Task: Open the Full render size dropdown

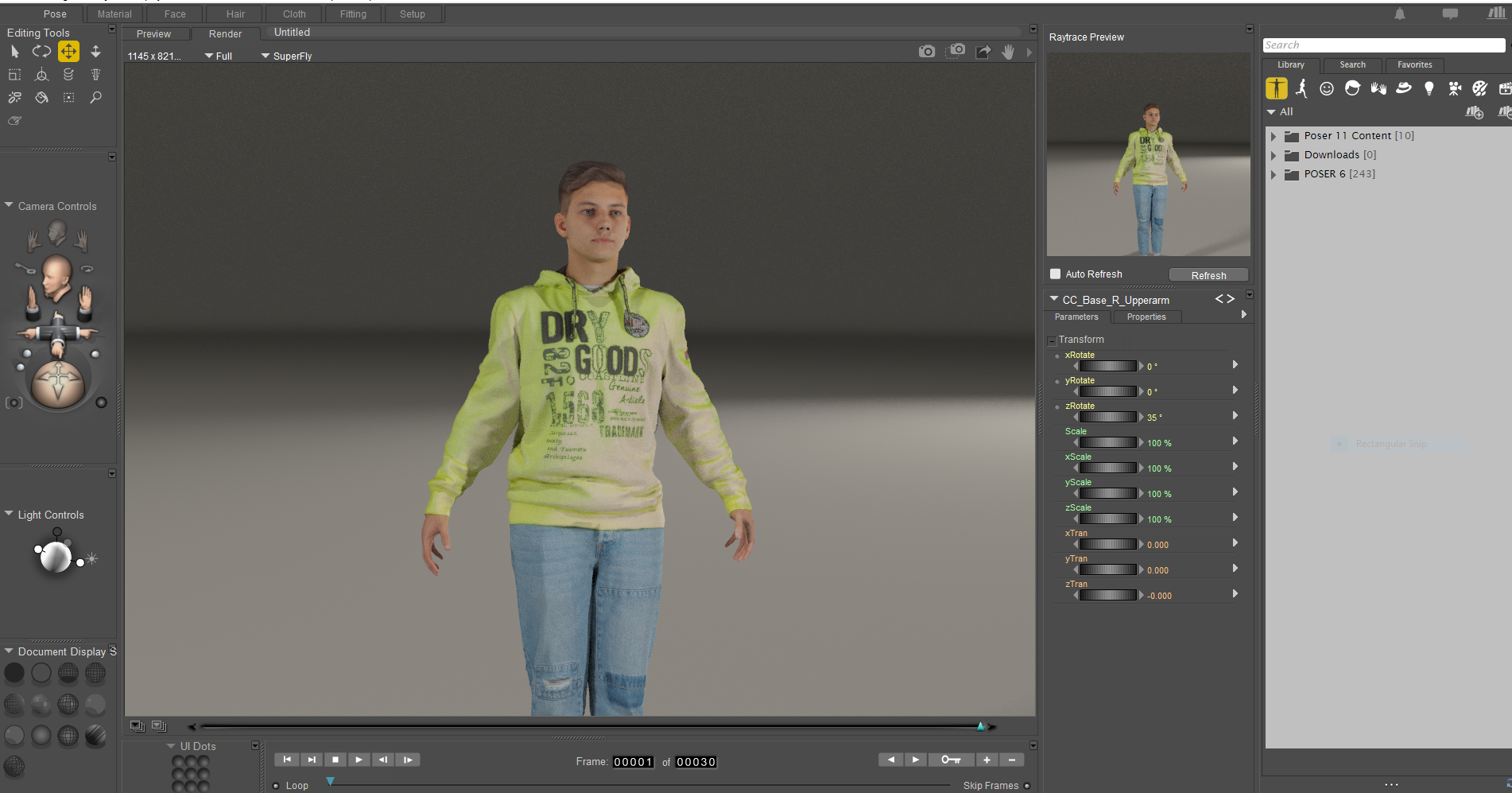Action: point(219,56)
